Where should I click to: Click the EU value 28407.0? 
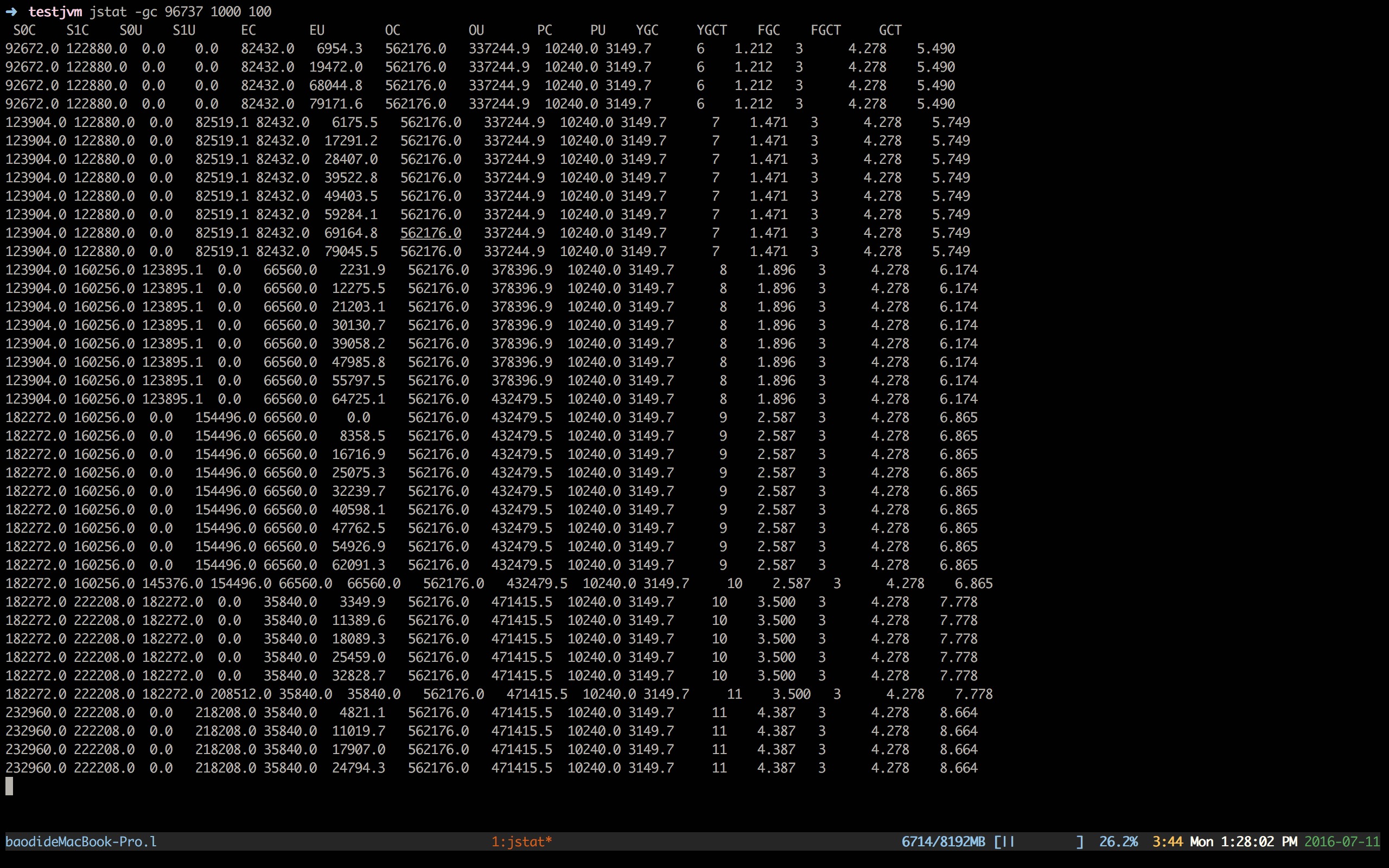(351, 159)
